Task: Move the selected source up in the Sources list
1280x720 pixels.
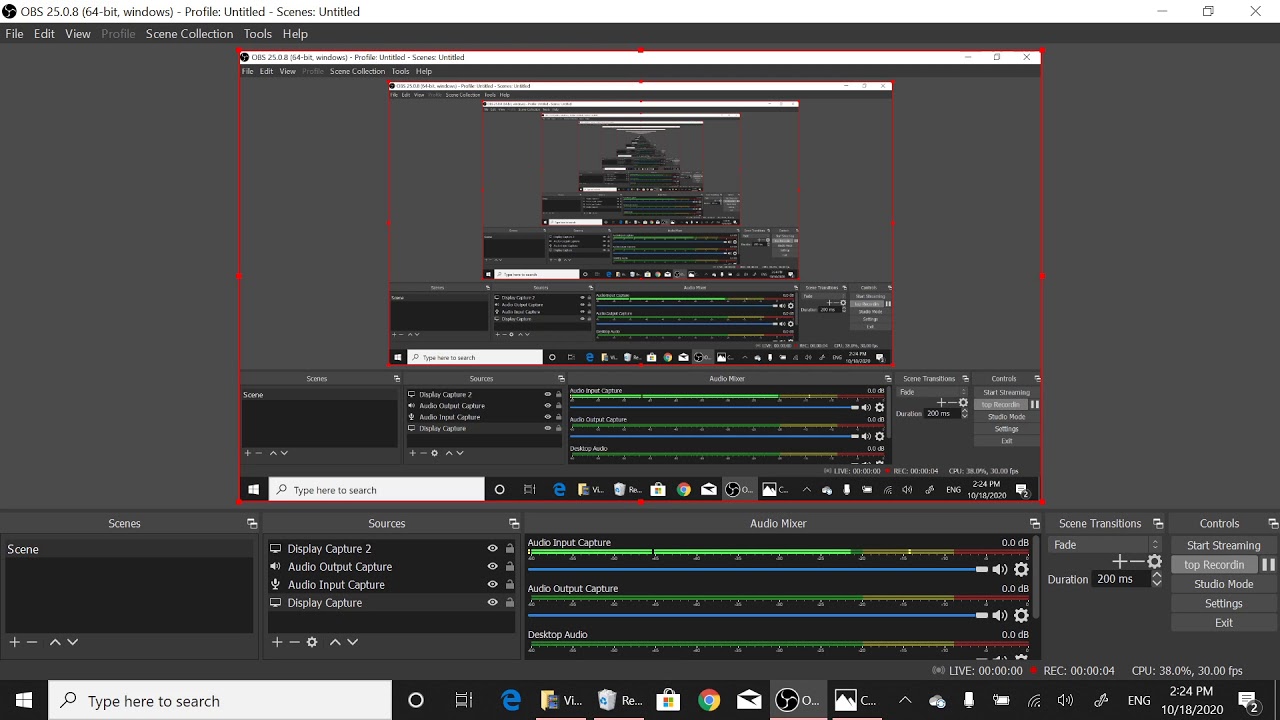Action: (x=335, y=642)
